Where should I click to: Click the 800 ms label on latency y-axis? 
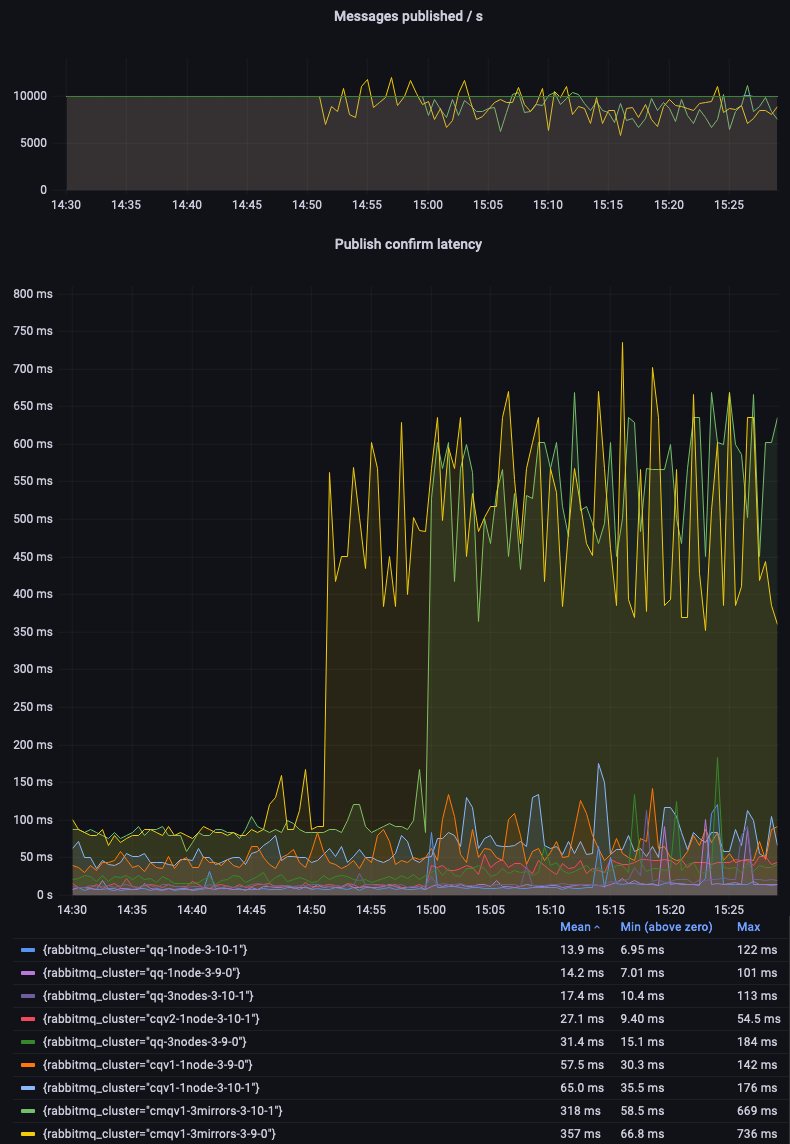pos(33,294)
